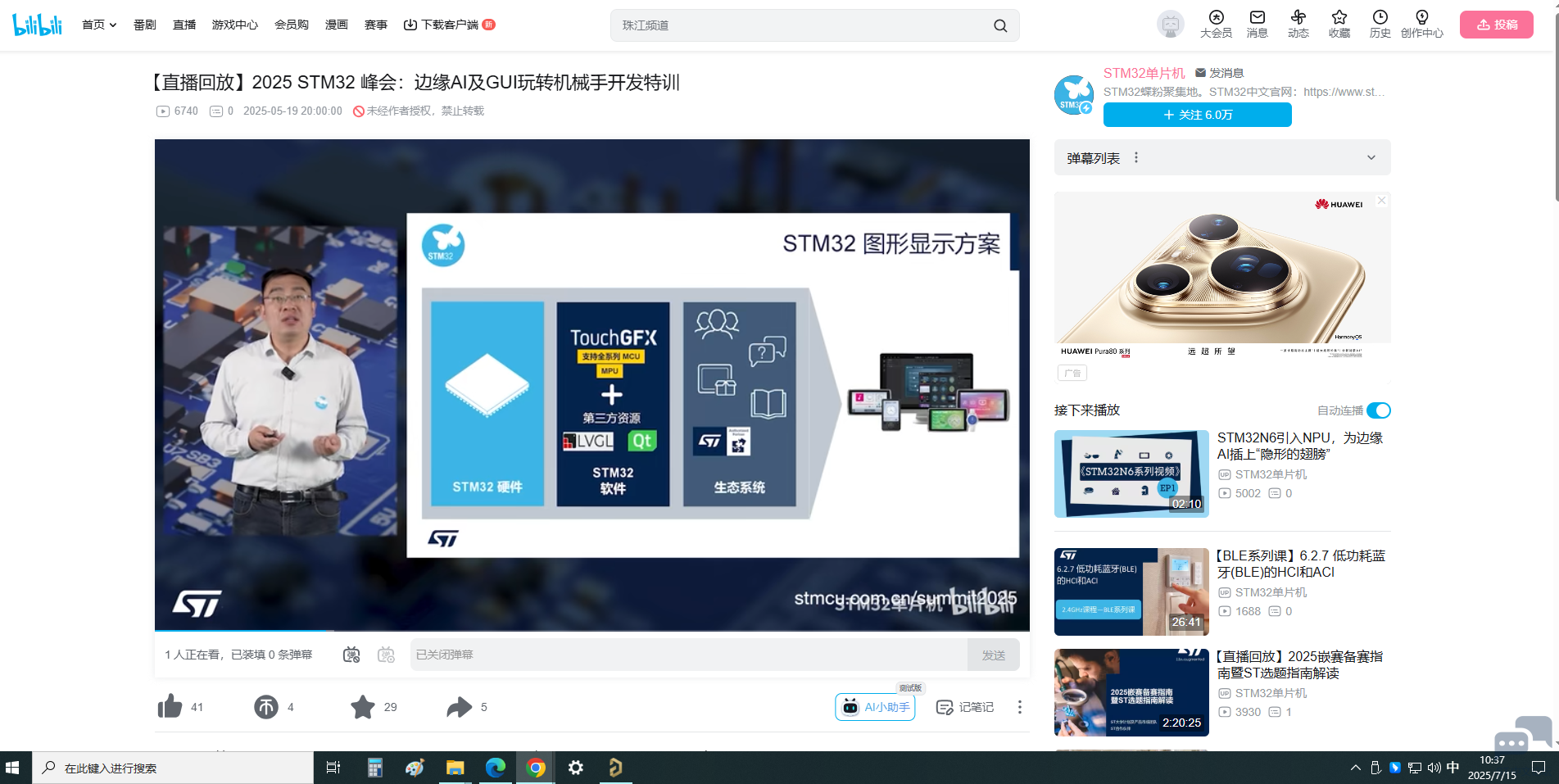Click the Windows taskbar search box

173,768
